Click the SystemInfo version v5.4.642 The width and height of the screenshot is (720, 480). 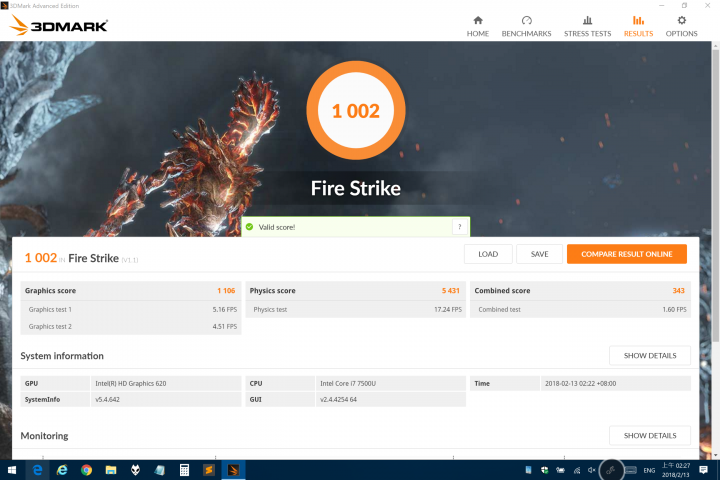107,400
